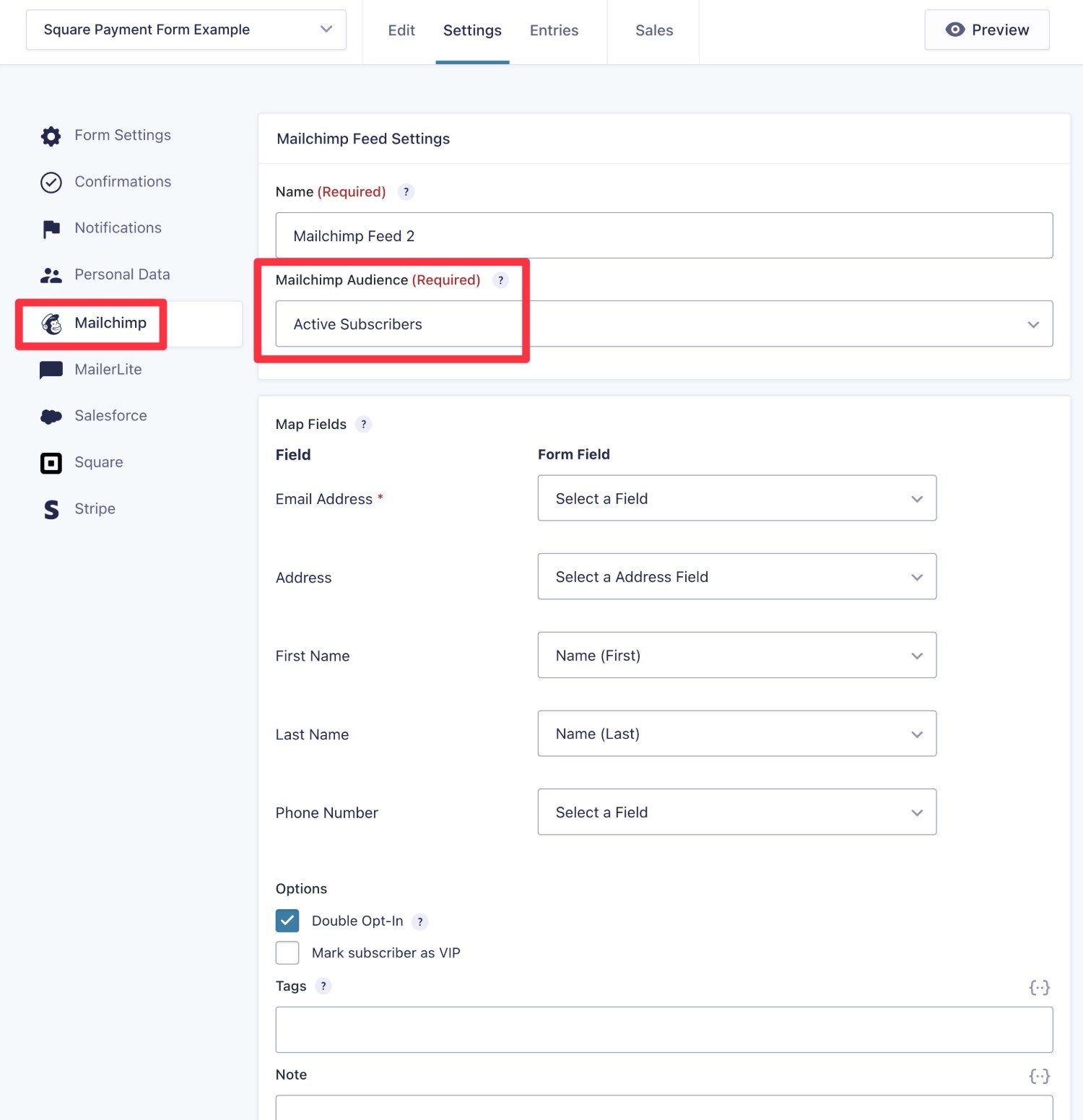Open merge tag selector for Tags field
Image resolution: width=1083 pixels, height=1120 pixels.
pyautogui.click(x=1039, y=988)
